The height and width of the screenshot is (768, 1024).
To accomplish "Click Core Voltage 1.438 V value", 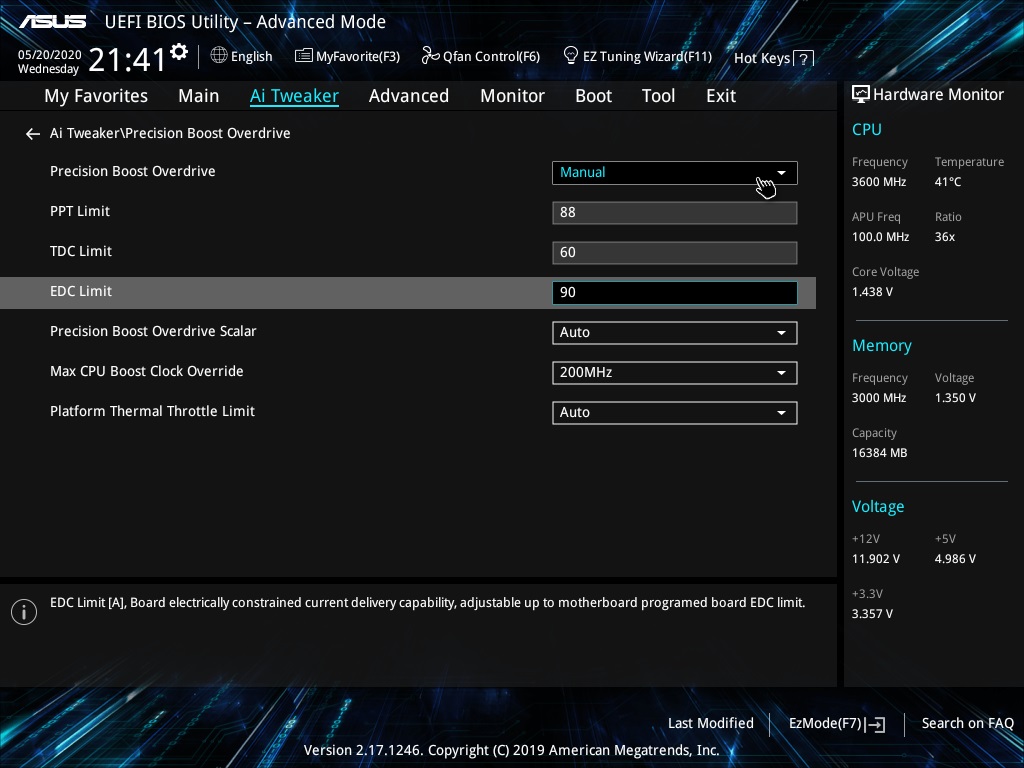I will coord(872,292).
